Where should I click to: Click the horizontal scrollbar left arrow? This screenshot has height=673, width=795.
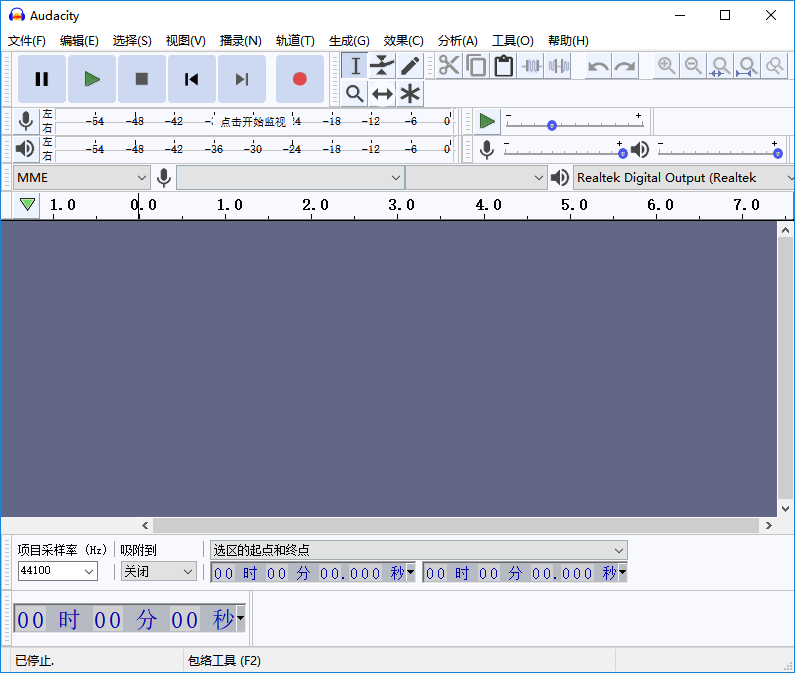(x=145, y=525)
